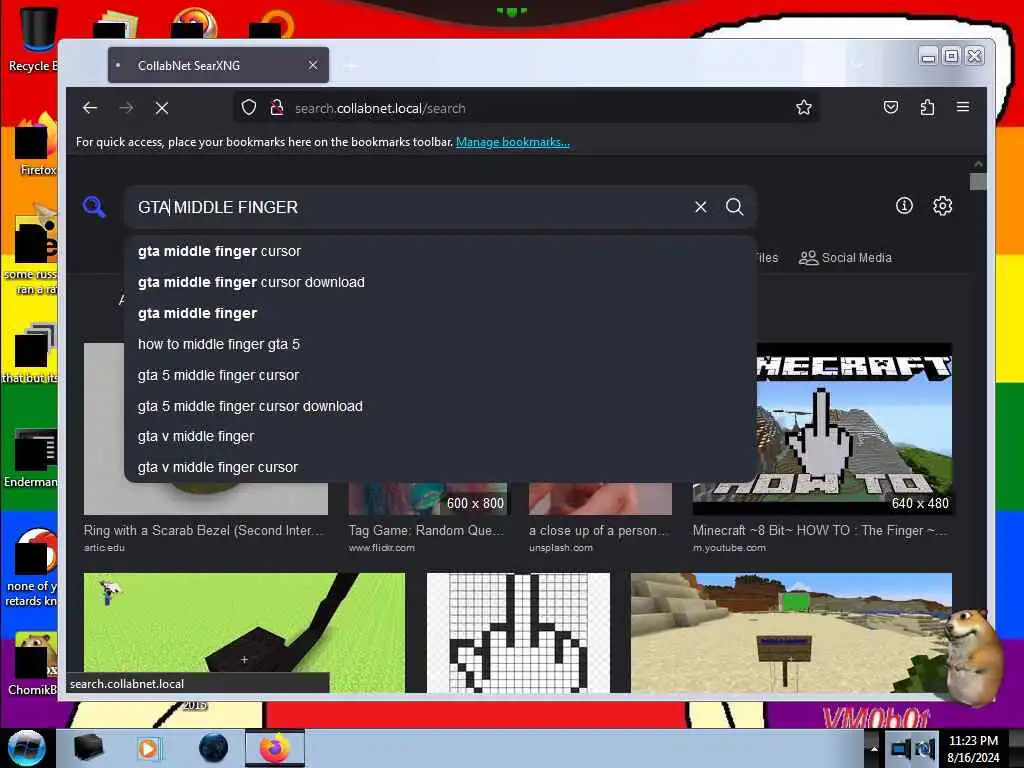Open the SearXNG preferences gear

[x=942, y=206]
